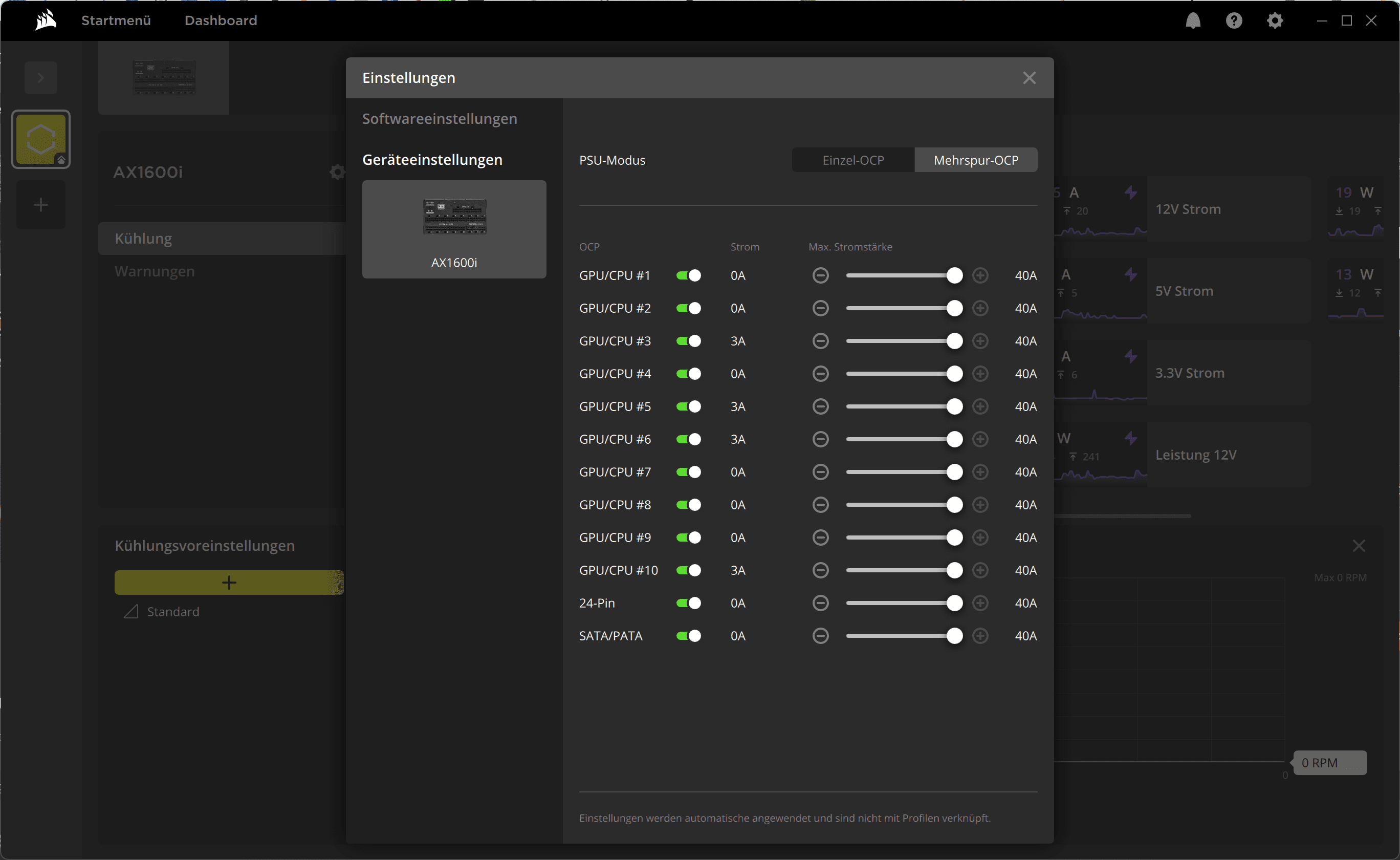Click plus icon for SATA/PATA max current
This screenshot has width=1400, height=860.
tap(980, 636)
